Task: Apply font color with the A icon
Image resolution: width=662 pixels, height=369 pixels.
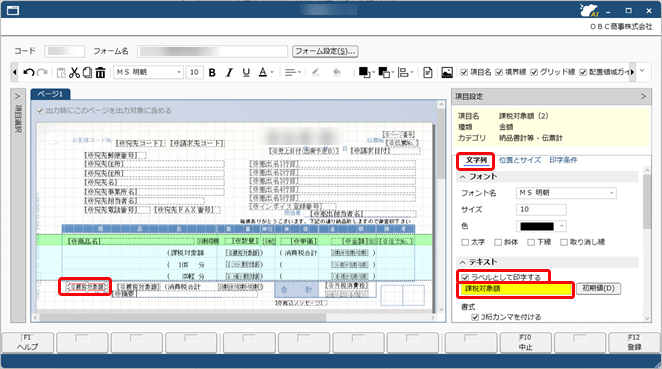Action: tap(263, 73)
